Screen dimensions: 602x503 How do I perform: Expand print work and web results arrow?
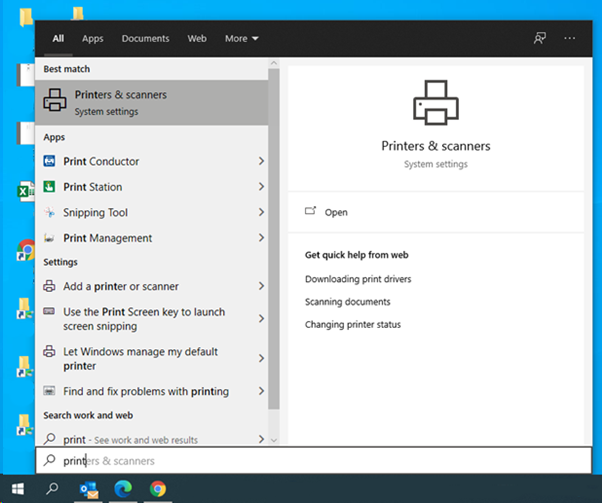pyautogui.click(x=261, y=439)
